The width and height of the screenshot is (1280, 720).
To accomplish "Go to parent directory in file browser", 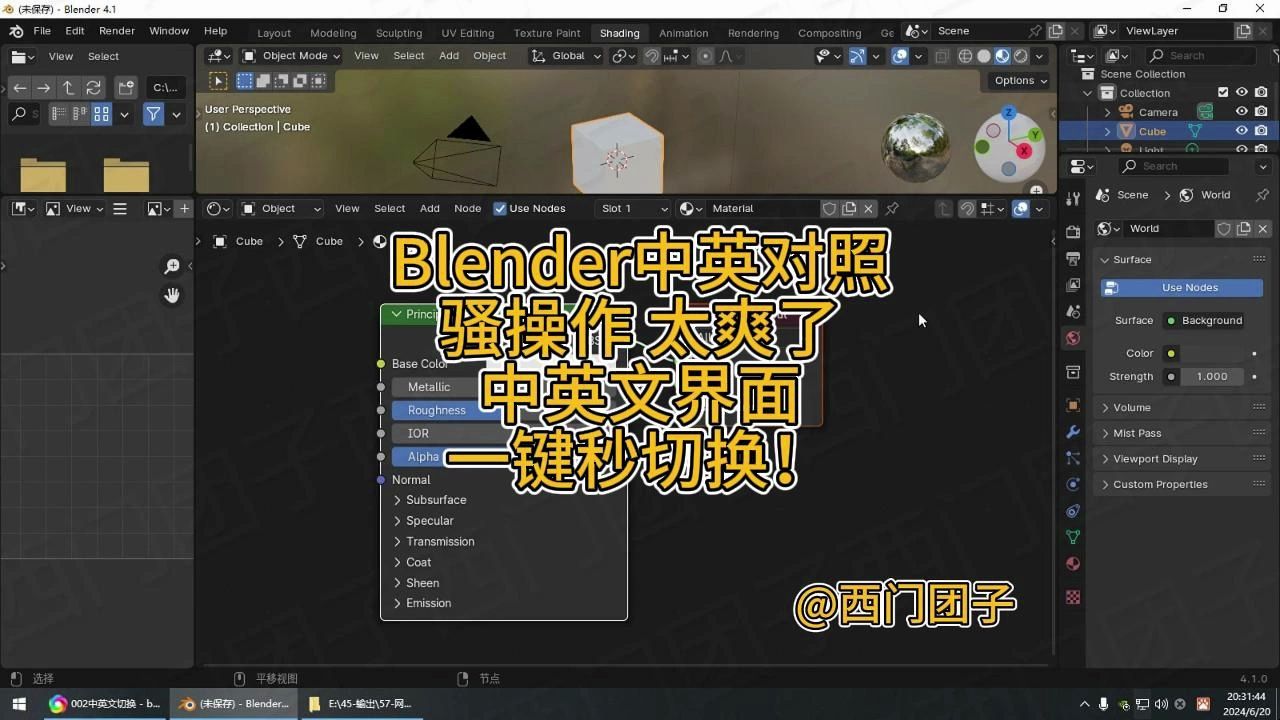I will coord(68,87).
